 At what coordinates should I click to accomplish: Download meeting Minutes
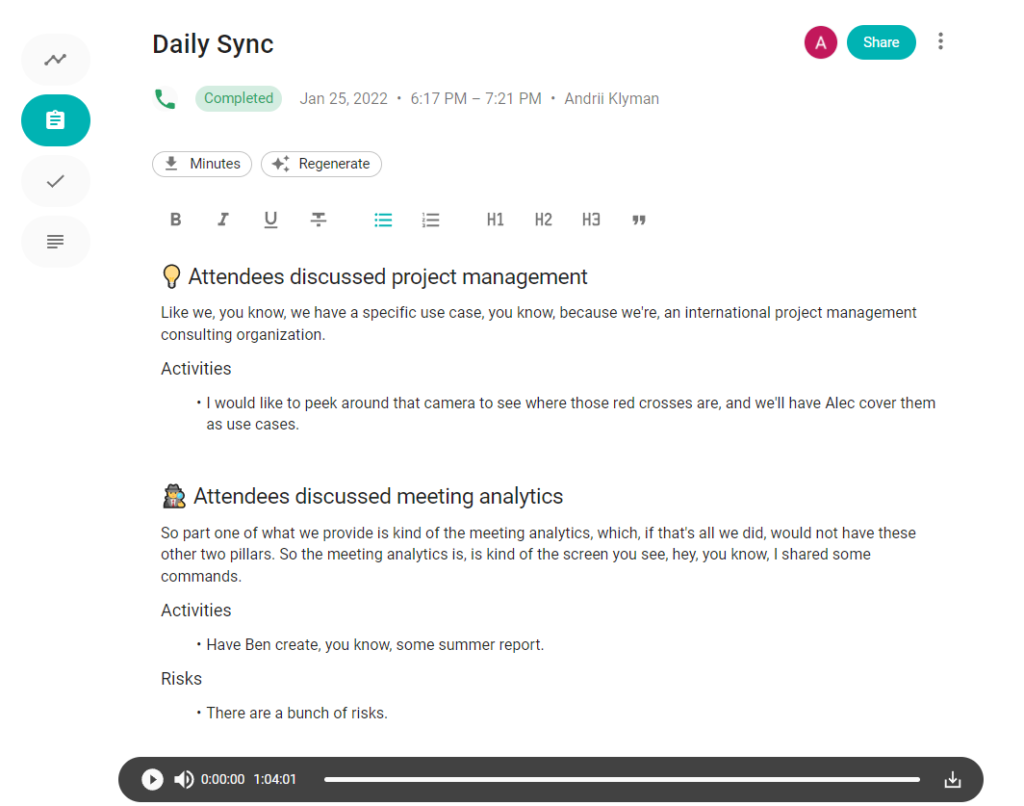tap(202, 164)
